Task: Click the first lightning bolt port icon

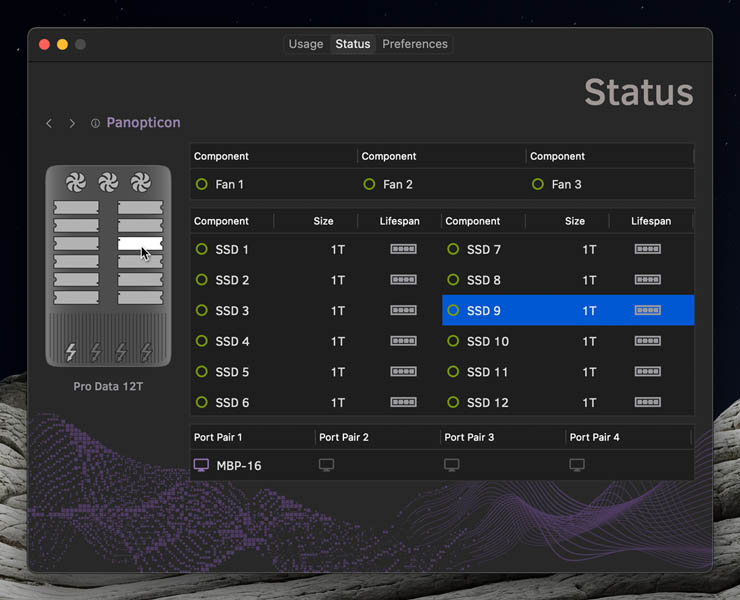Action: 71,352
